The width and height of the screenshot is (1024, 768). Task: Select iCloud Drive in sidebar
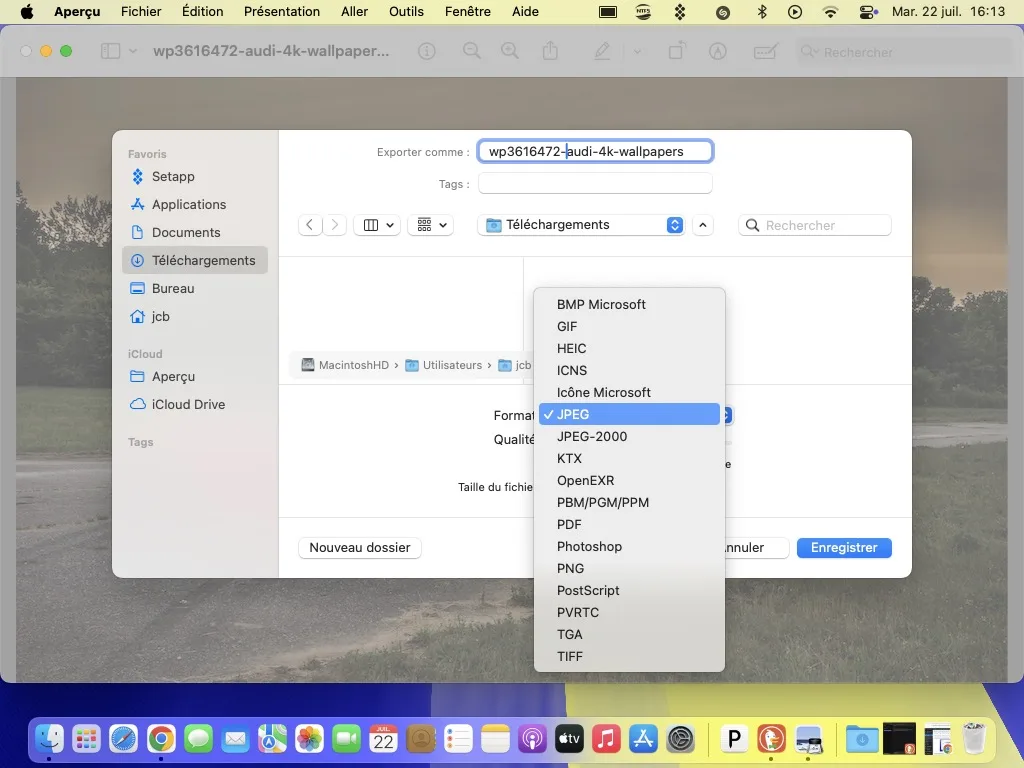[195, 404]
